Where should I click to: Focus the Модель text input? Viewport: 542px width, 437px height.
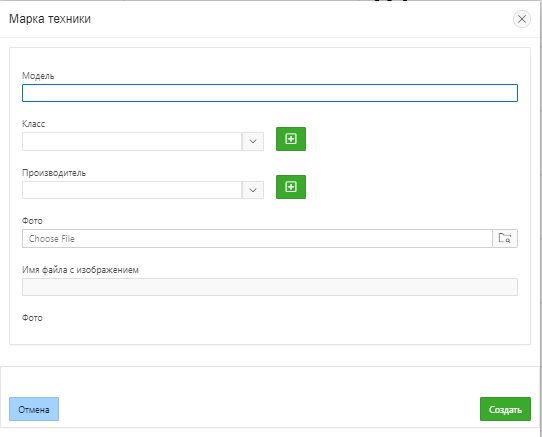[270, 93]
